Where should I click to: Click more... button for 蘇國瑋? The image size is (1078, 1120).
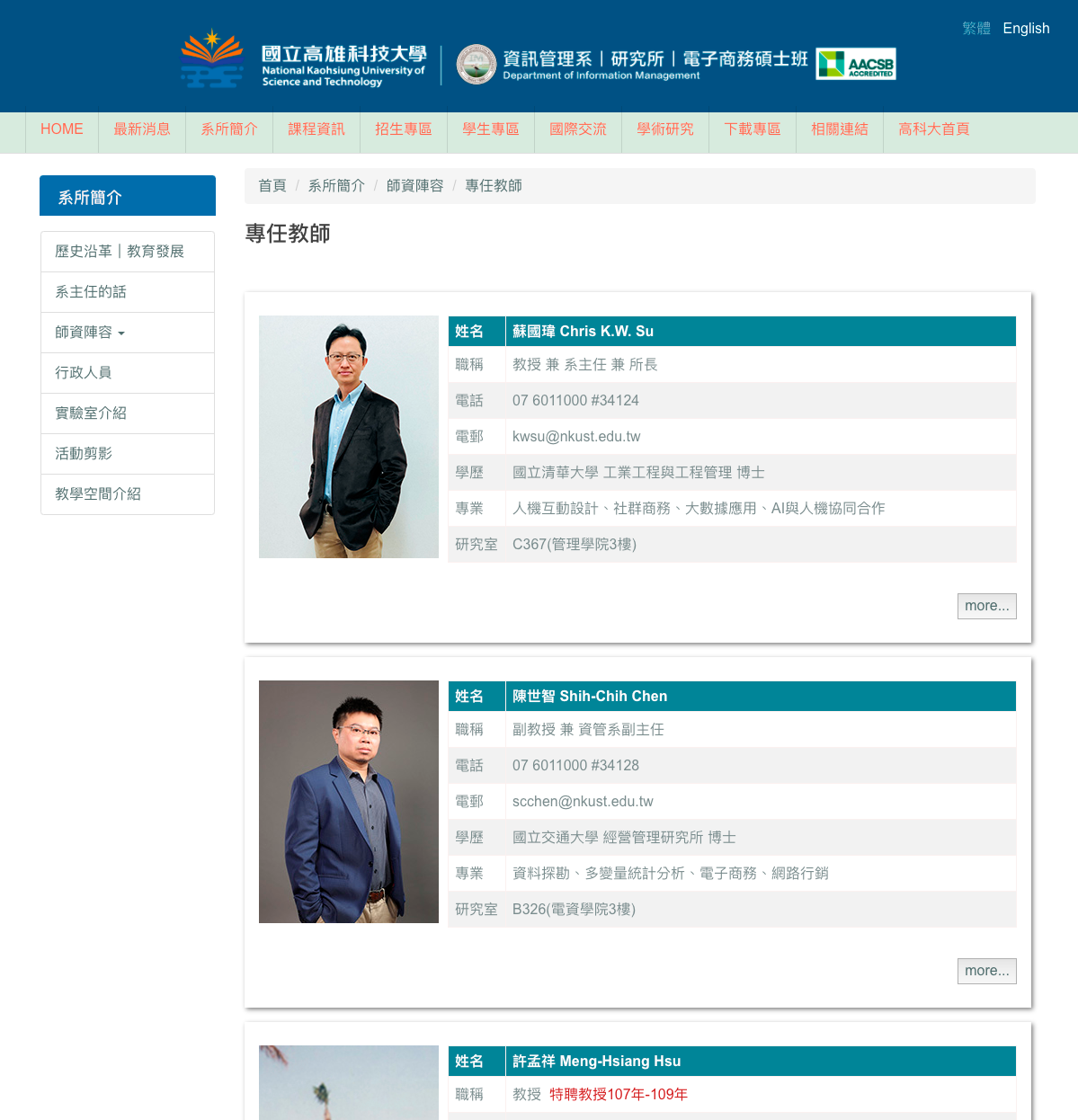[987, 606]
